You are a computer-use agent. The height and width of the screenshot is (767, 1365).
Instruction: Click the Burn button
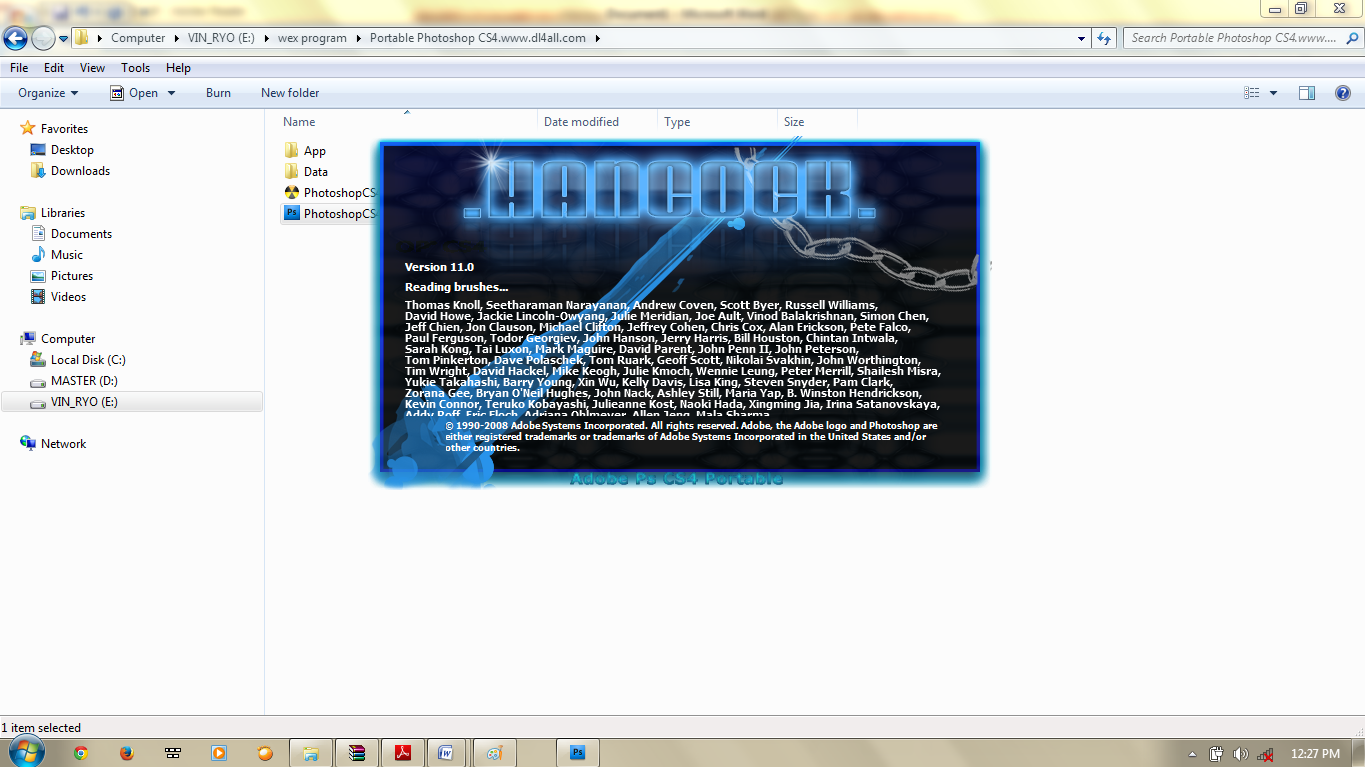(218, 93)
